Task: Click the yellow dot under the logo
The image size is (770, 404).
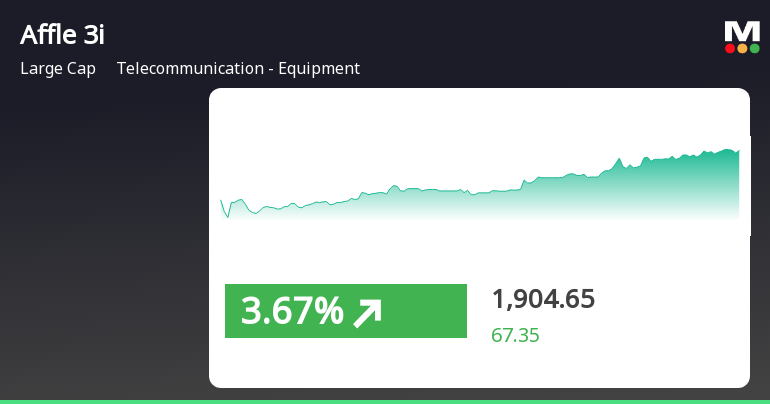Action: coord(742,48)
